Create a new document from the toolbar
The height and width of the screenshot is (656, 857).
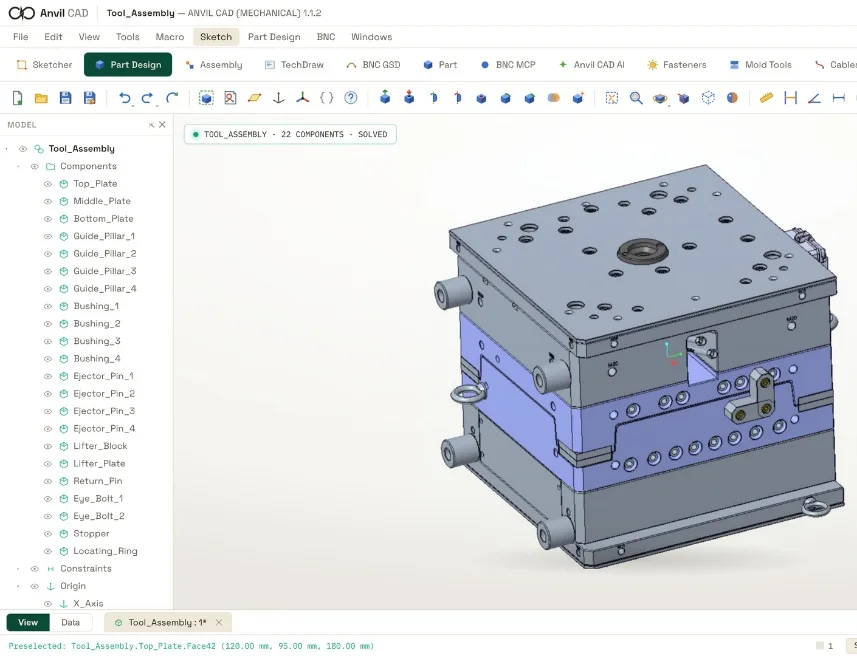pos(17,98)
